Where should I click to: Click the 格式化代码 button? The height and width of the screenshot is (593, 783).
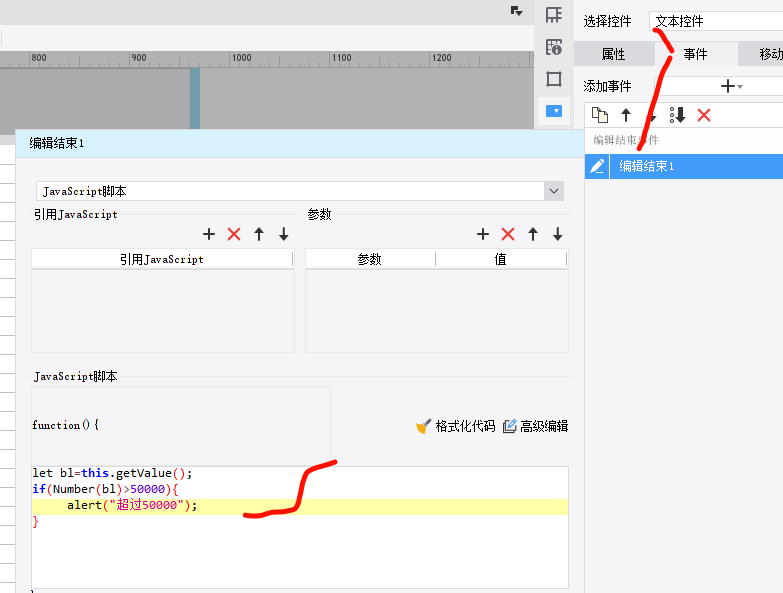455,426
